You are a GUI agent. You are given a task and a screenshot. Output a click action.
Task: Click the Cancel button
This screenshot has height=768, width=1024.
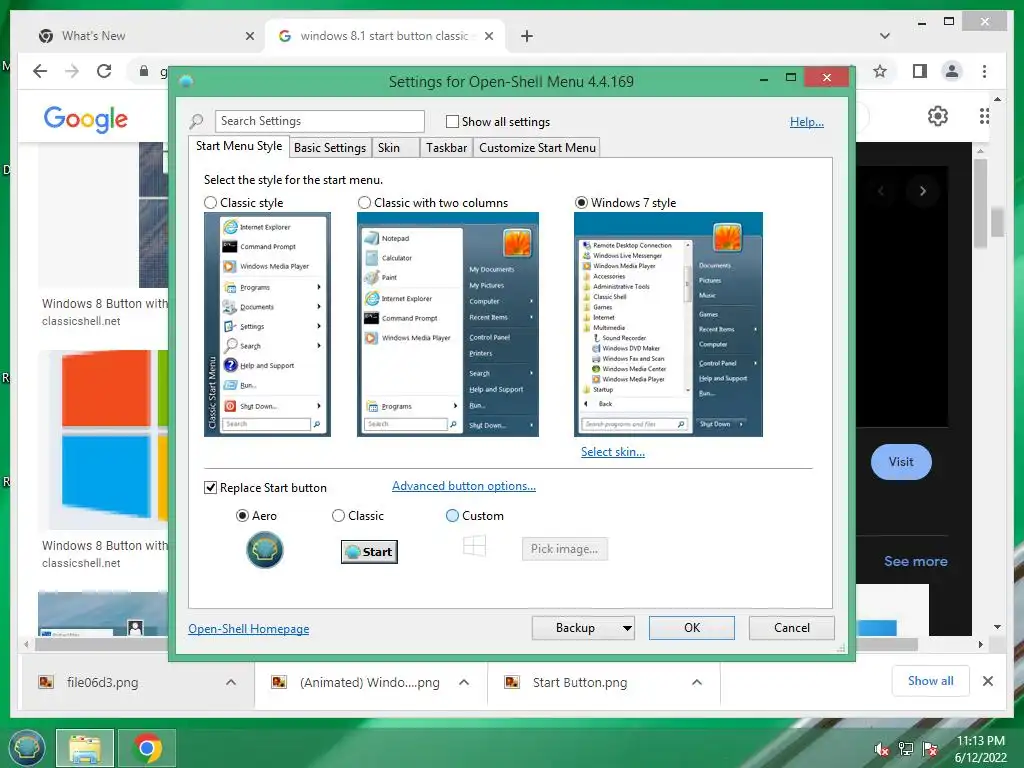(792, 628)
